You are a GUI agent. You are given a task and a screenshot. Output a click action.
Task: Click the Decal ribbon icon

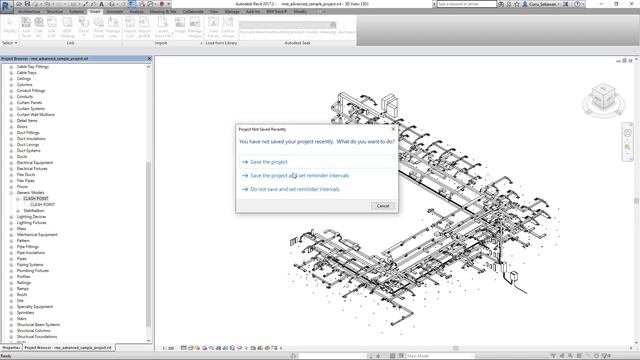84,24
